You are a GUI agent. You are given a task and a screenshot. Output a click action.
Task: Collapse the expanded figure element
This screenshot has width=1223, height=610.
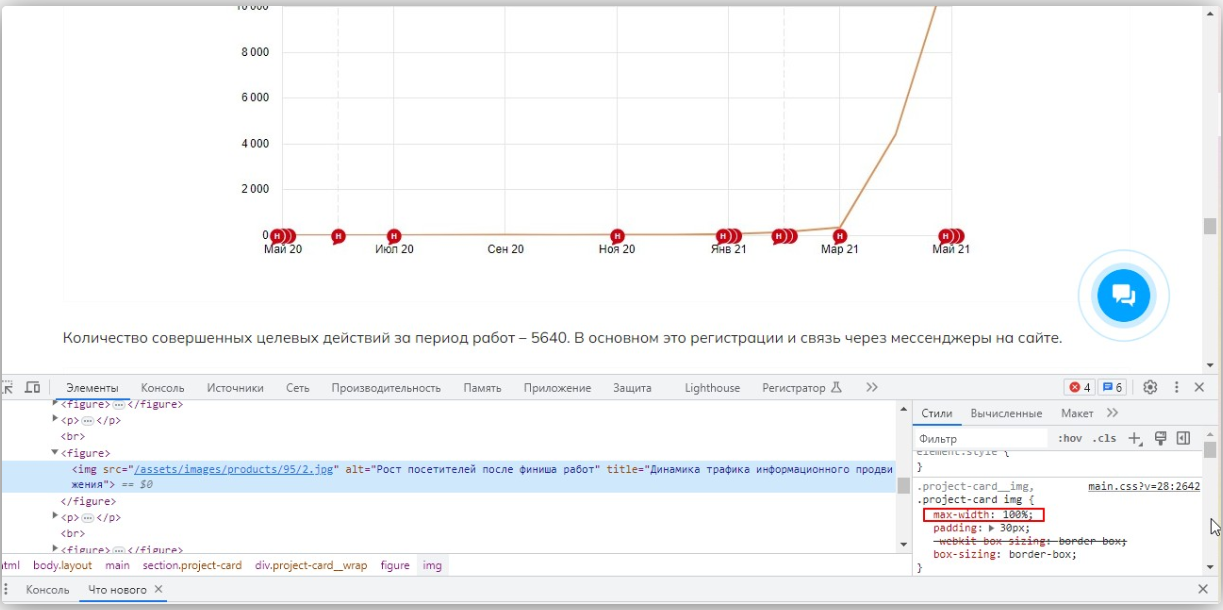[56, 453]
